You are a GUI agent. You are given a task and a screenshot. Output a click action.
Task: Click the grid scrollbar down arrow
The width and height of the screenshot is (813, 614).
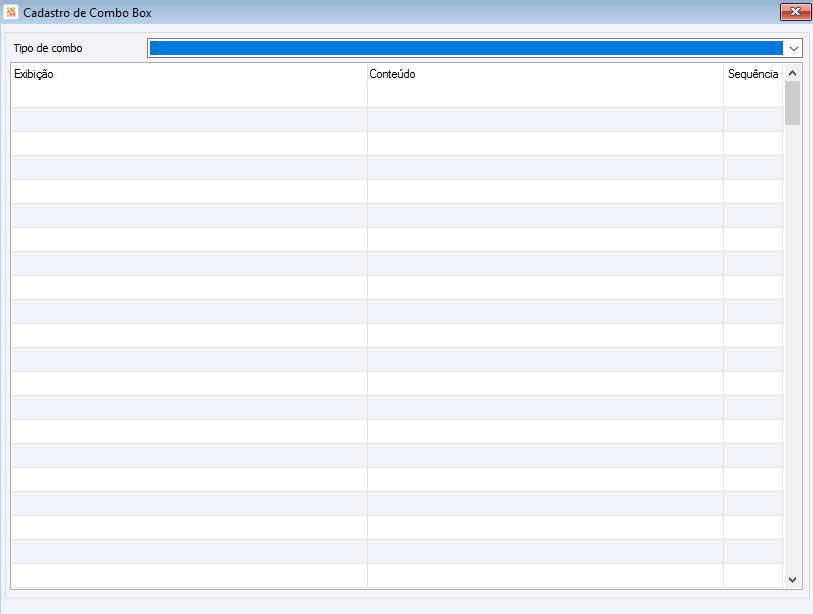click(792, 580)
